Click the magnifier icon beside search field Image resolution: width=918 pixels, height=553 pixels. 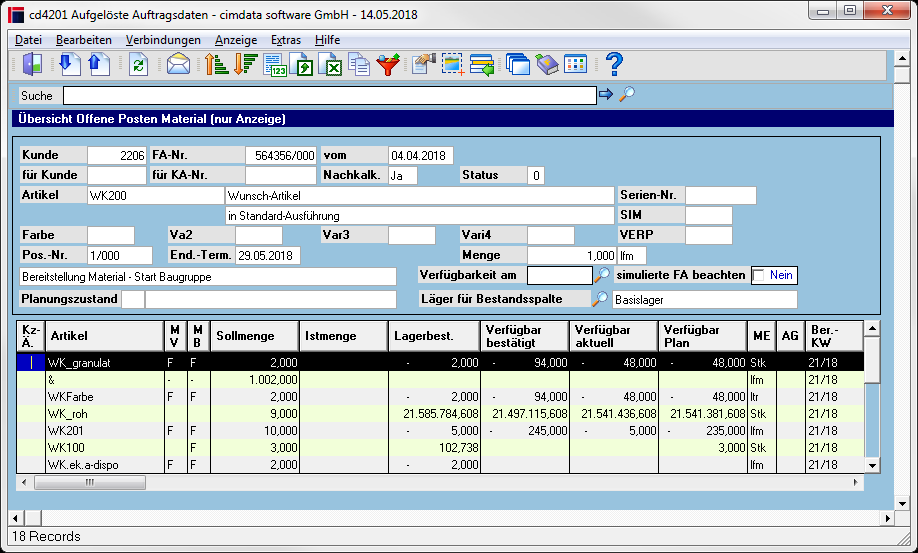[627, 94]
